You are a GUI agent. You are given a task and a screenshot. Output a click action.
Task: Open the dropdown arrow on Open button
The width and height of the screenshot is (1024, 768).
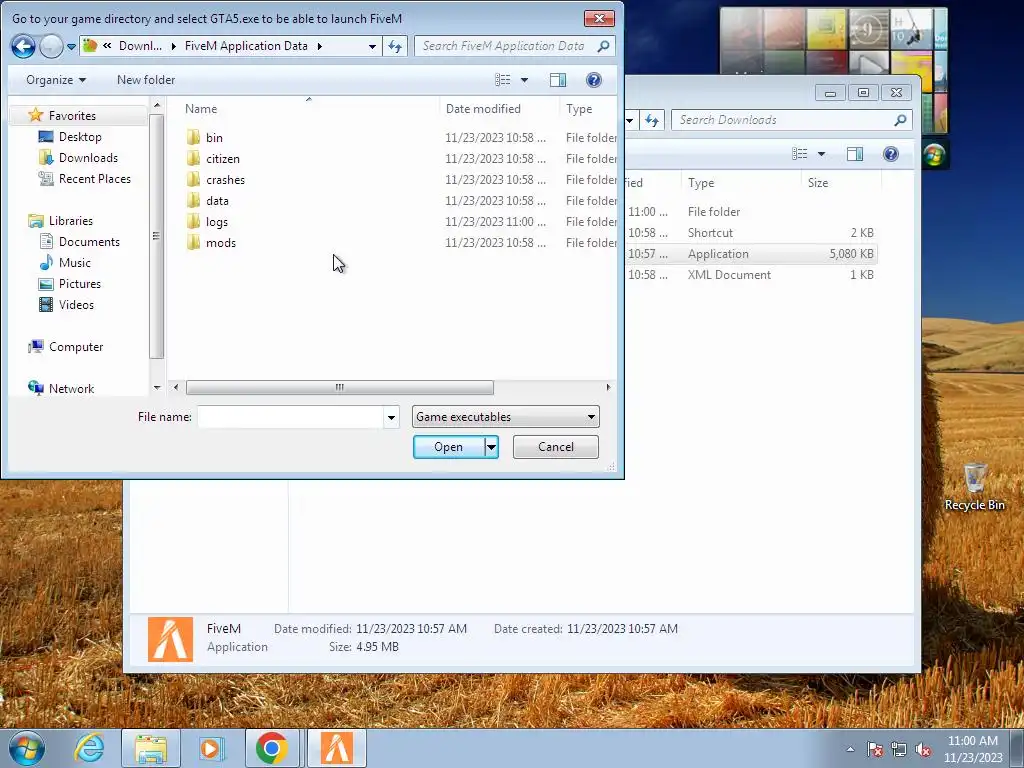coord(491,447)
